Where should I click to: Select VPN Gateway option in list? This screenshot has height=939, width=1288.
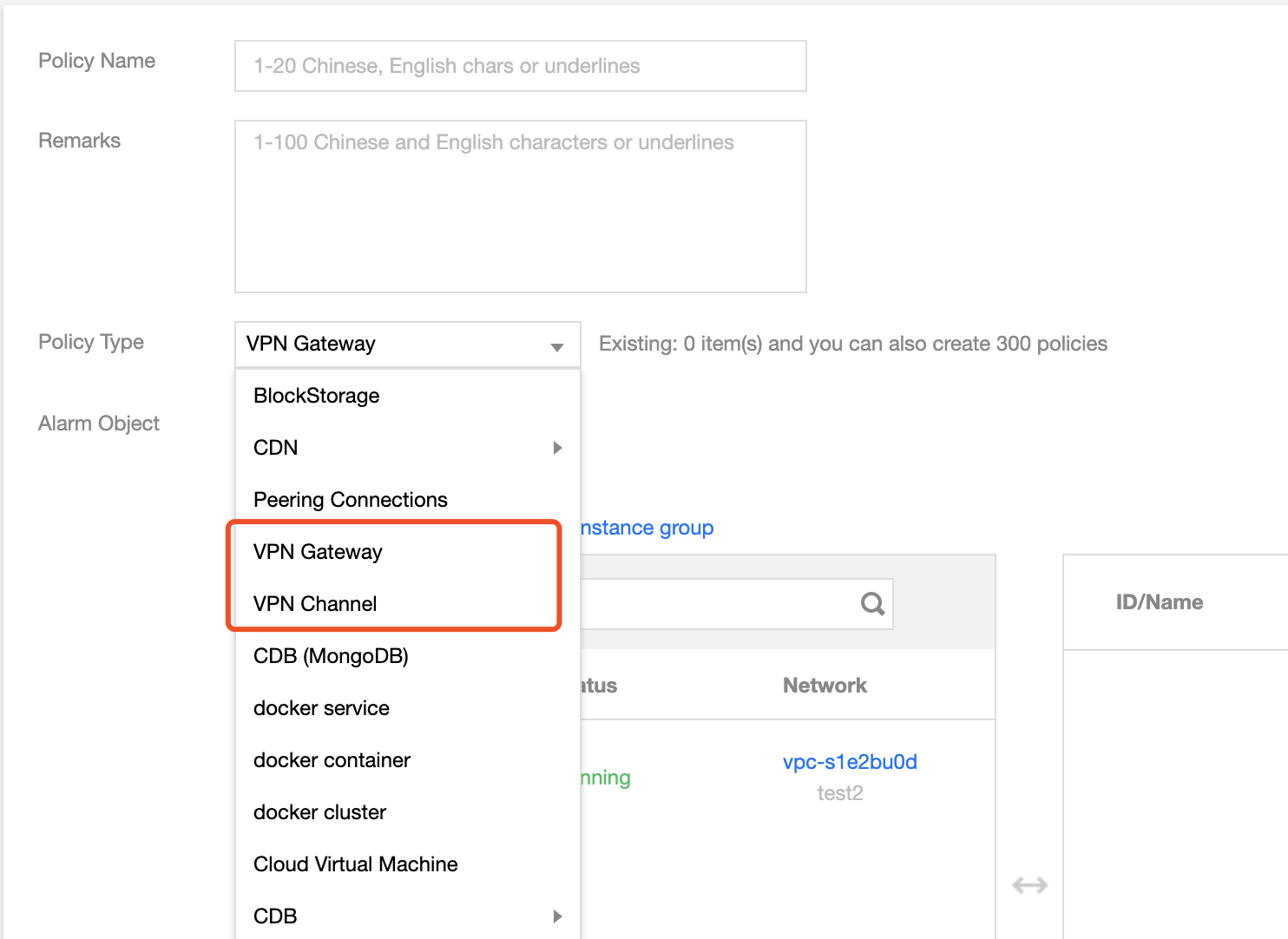click(318, 552)
